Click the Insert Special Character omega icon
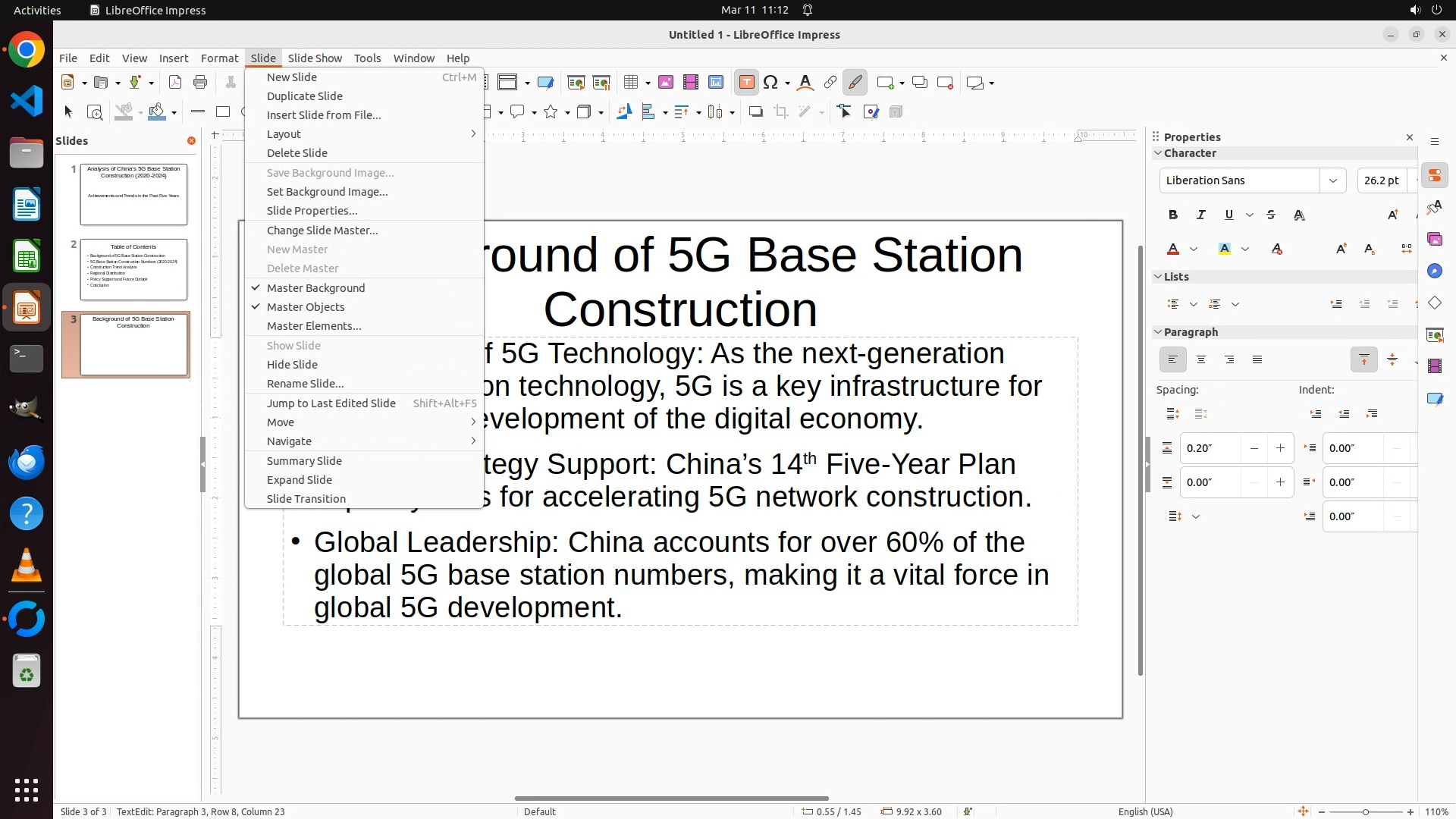 click(770, 83)
